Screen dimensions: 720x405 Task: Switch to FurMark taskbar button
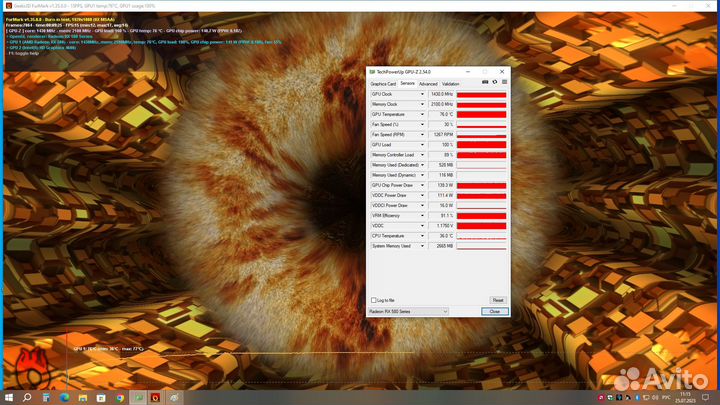[156, 398]
